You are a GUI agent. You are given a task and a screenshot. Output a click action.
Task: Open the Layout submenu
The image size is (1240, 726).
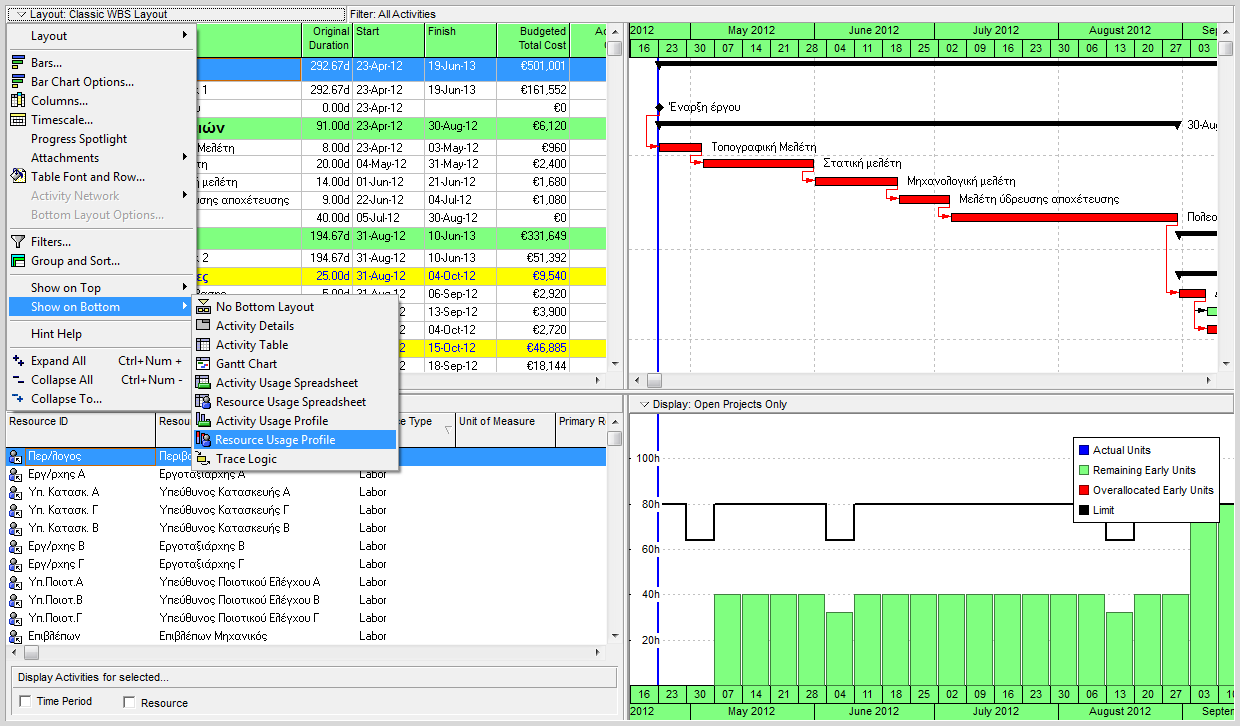101,36
